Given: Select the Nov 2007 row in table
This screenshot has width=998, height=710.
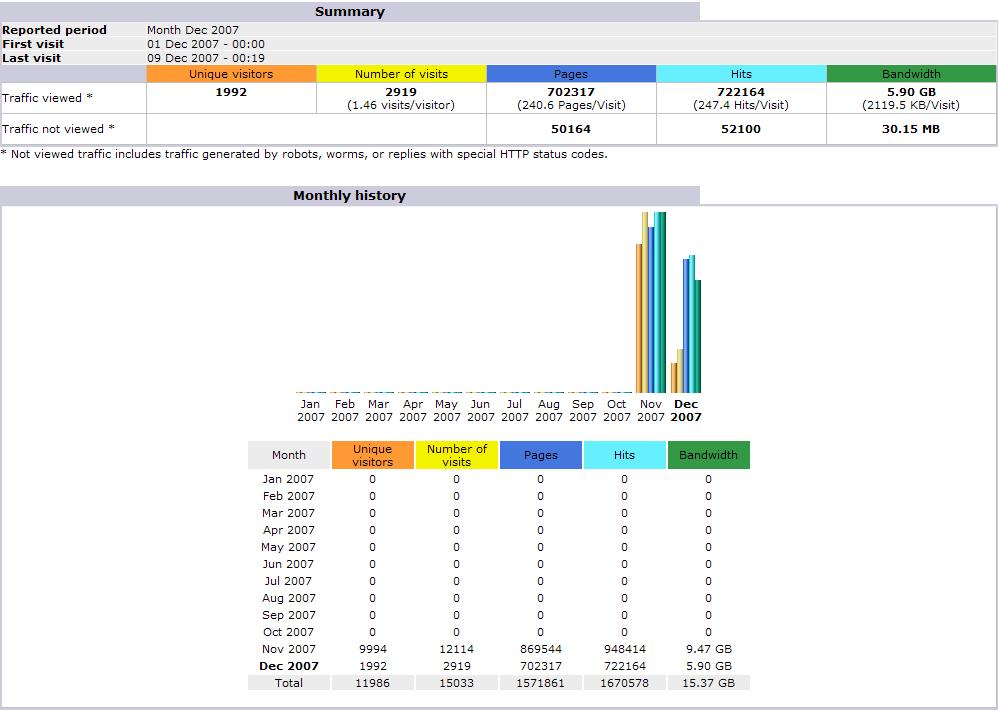Looking at the screenshot, I should point(499,649).
